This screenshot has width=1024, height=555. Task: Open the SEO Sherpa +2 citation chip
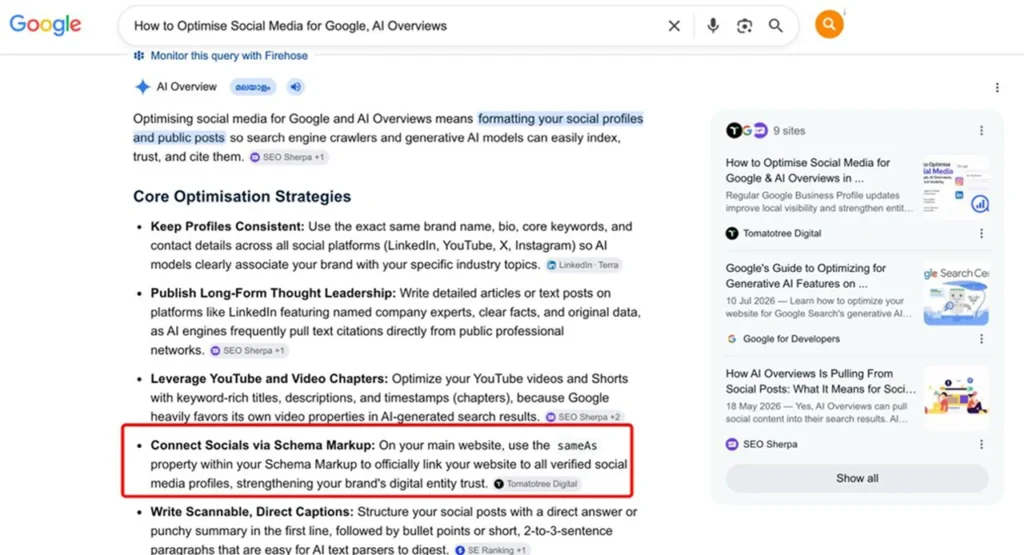(583, 417)
